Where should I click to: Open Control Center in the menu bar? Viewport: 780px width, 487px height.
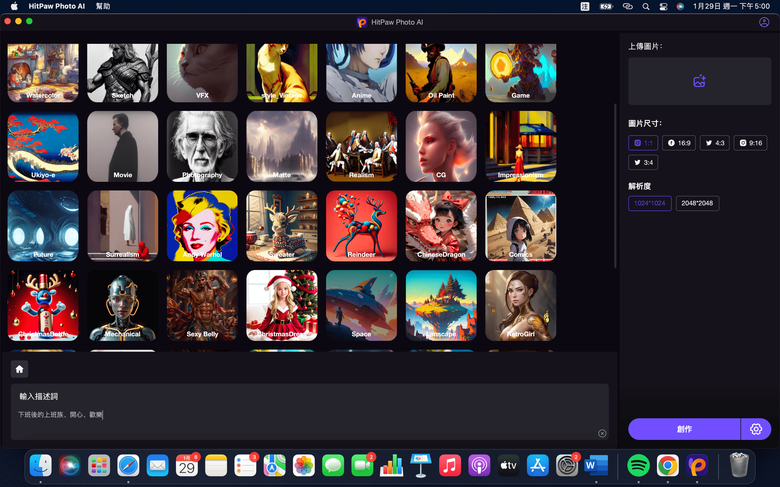(x=664, y=6)
